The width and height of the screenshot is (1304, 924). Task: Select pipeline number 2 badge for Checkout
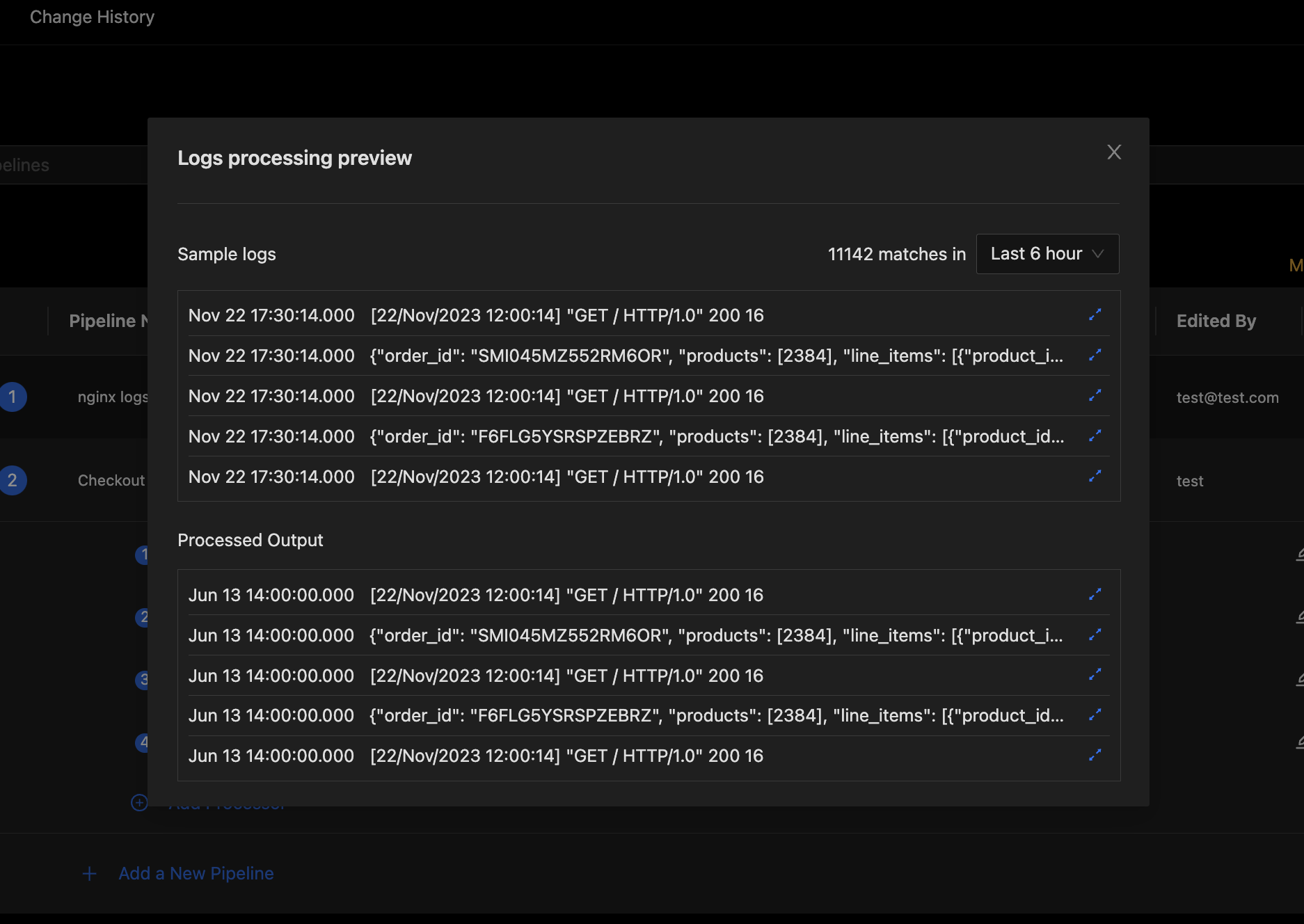[12, 481]
